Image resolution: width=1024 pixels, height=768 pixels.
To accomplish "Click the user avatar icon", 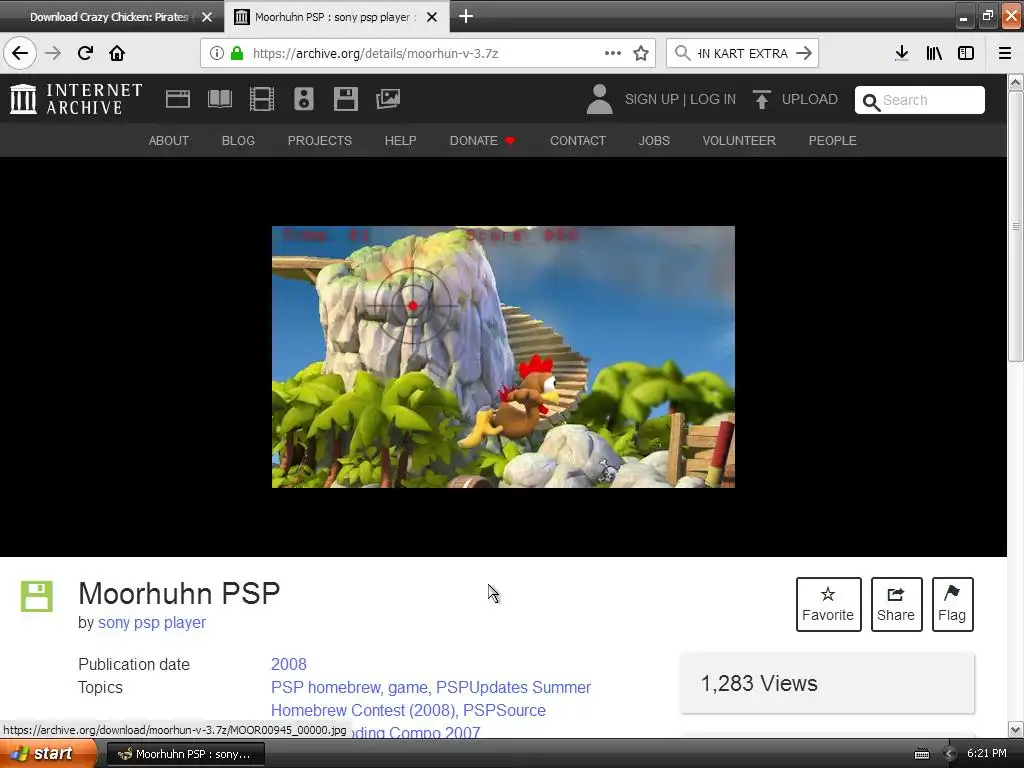I will [600, 99].
